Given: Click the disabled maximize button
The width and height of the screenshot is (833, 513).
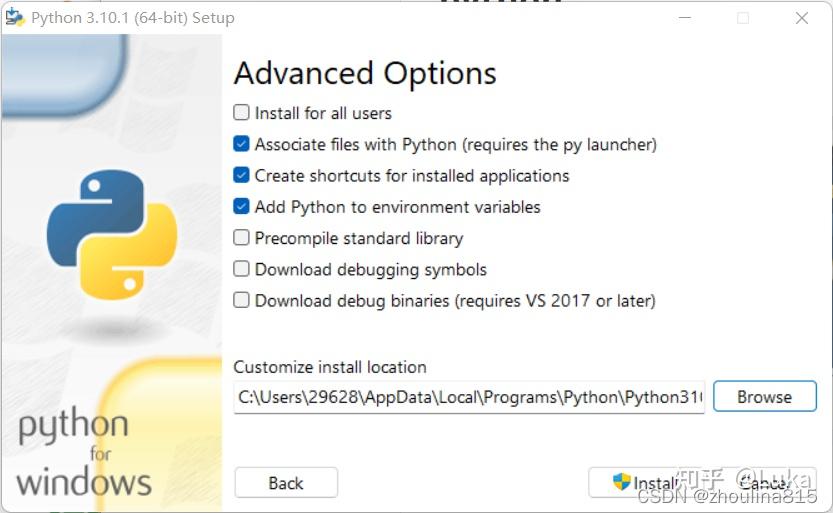Looking at the screenshot, I should click(743, 18).
